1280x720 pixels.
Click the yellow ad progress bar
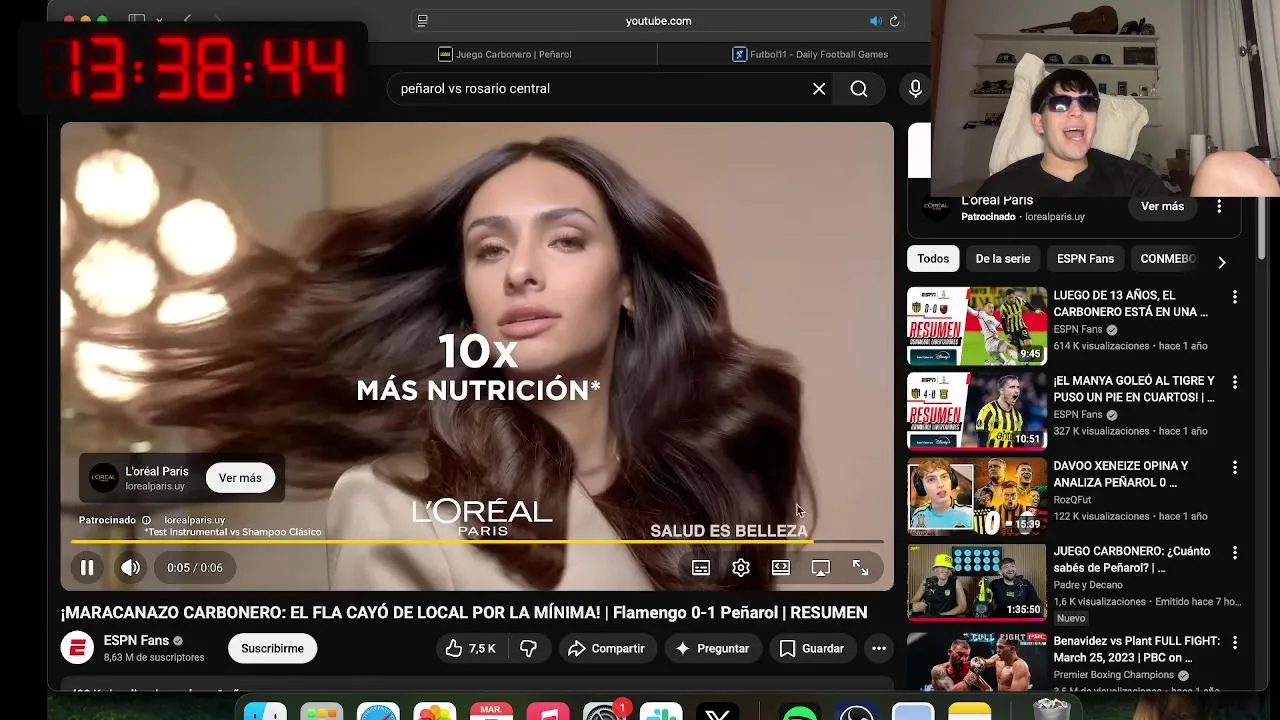click(477, 542)
